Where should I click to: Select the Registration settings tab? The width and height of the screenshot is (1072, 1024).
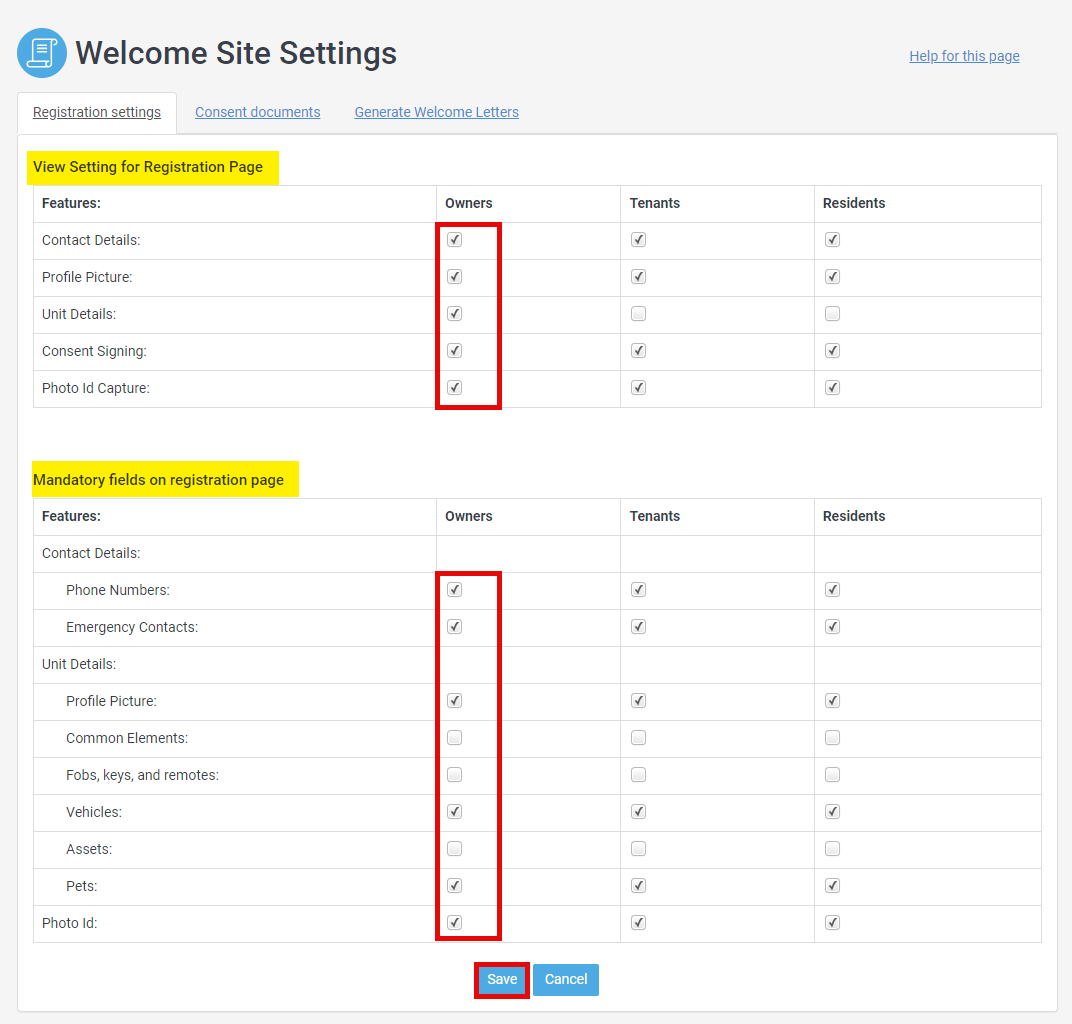click(x=97, y=112)
